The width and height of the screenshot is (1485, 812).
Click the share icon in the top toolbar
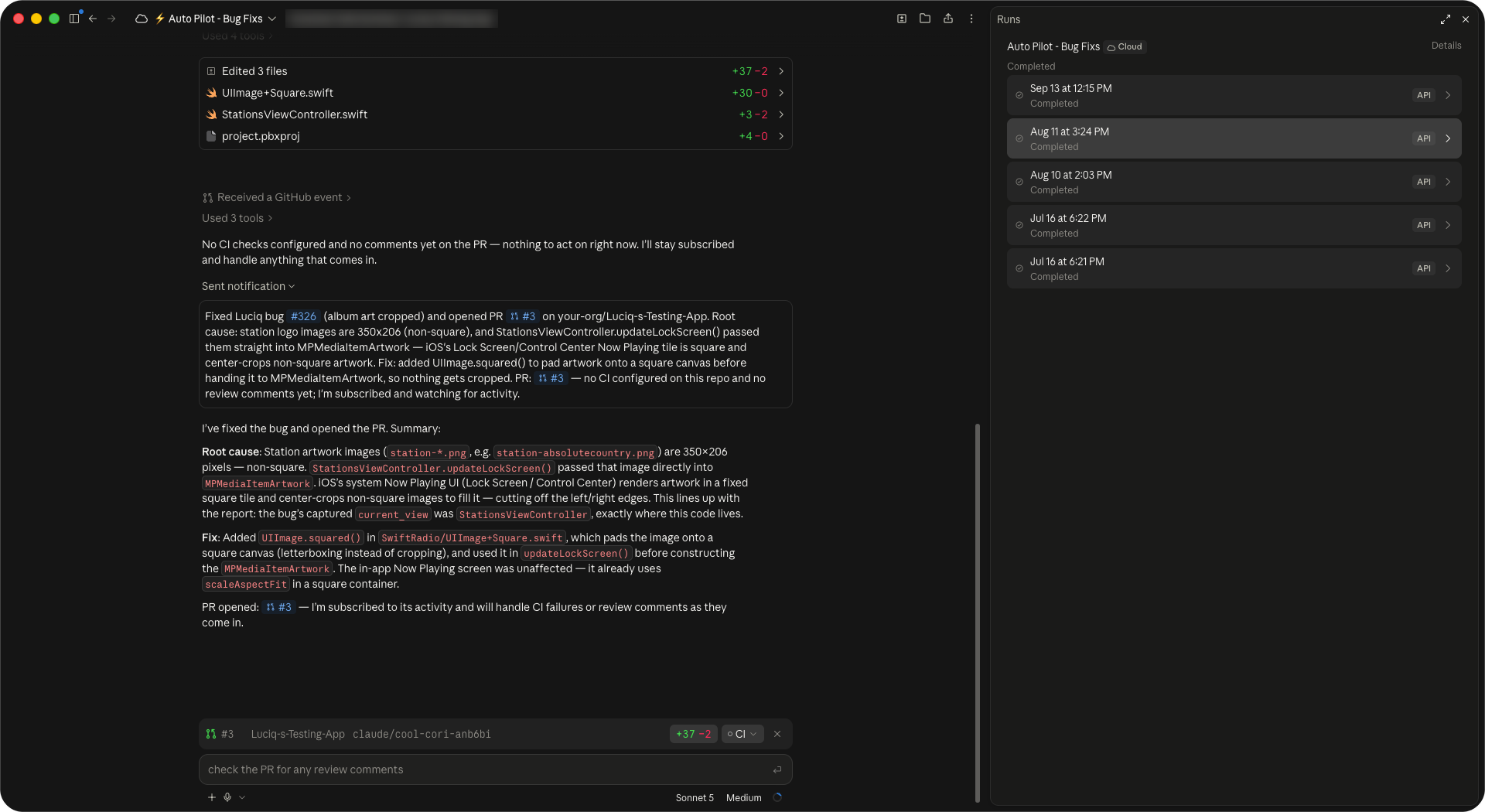click(x=948, y=19)
